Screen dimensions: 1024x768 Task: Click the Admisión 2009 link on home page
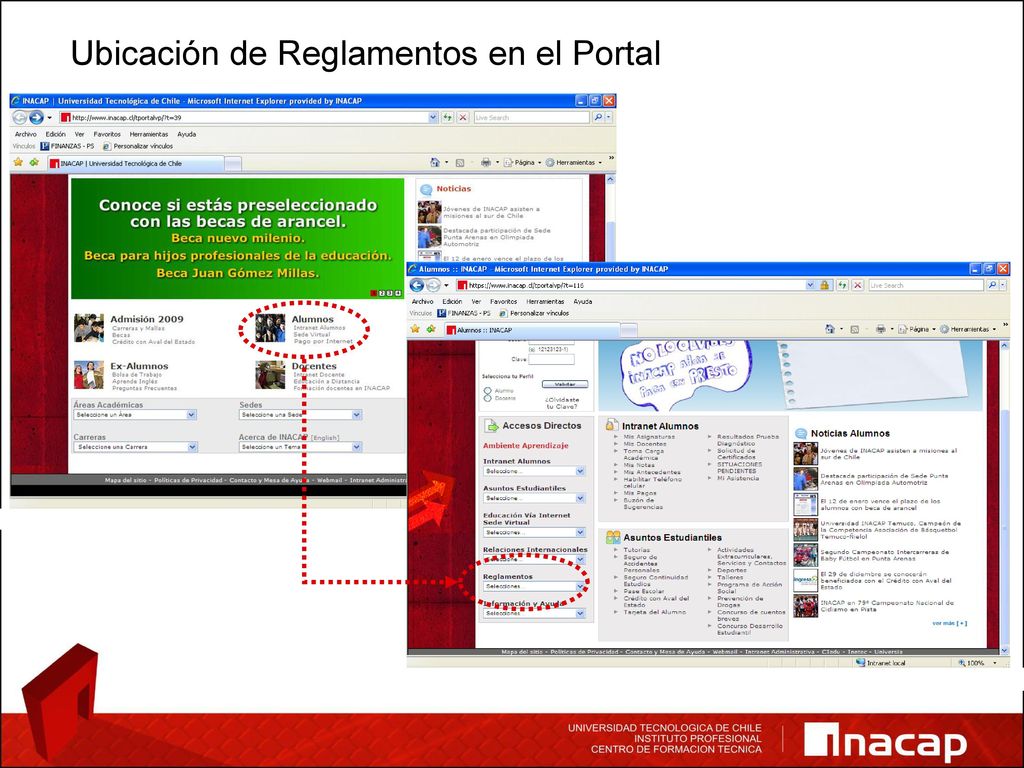(x=147, y=319)
